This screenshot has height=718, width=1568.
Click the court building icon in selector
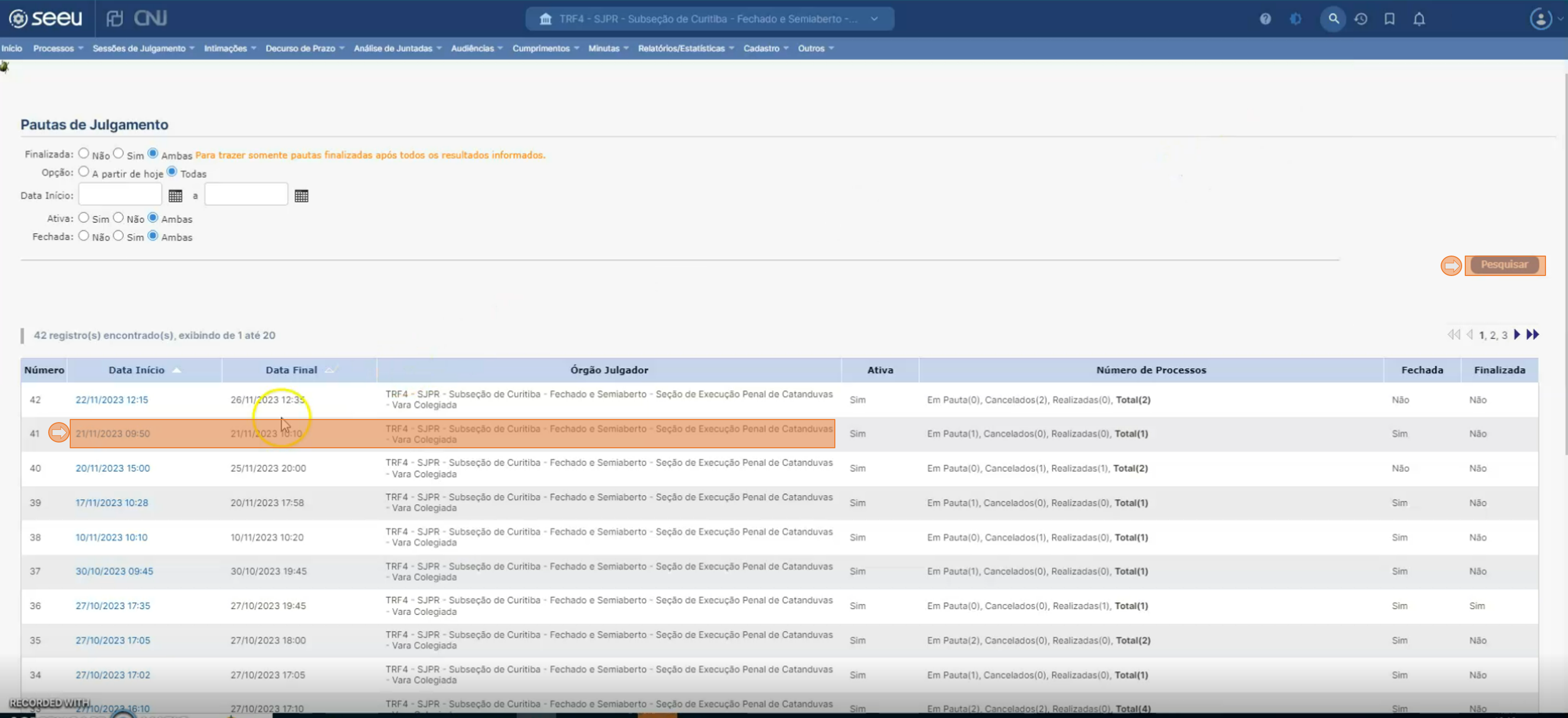pyautogui.click(x=546, y=19)
